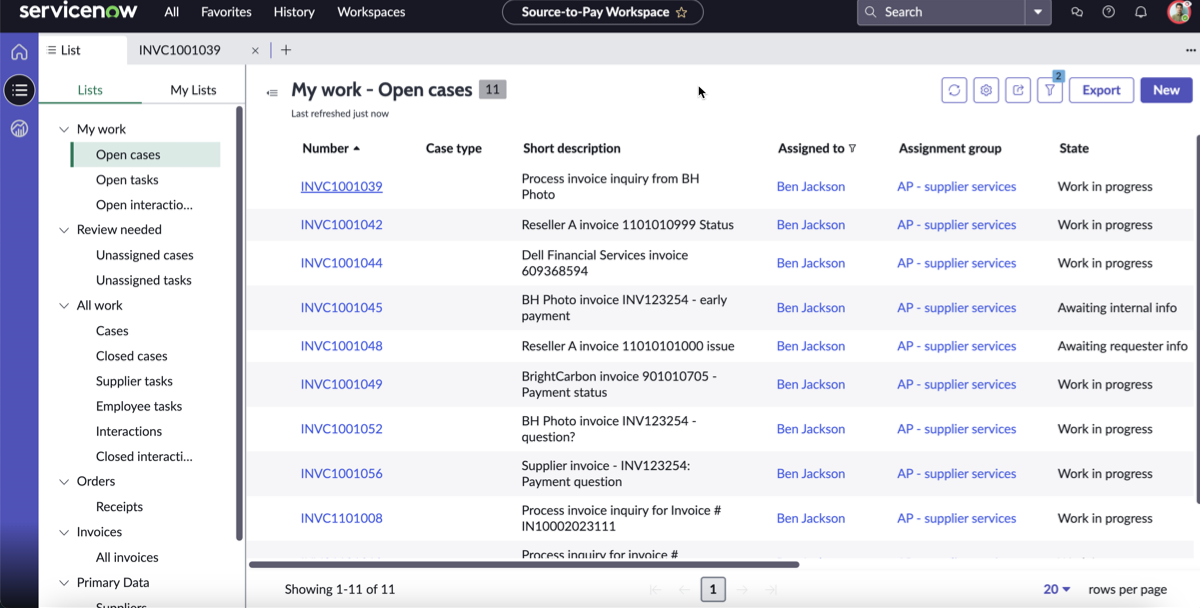Click the Export button

coord(1101,90)
